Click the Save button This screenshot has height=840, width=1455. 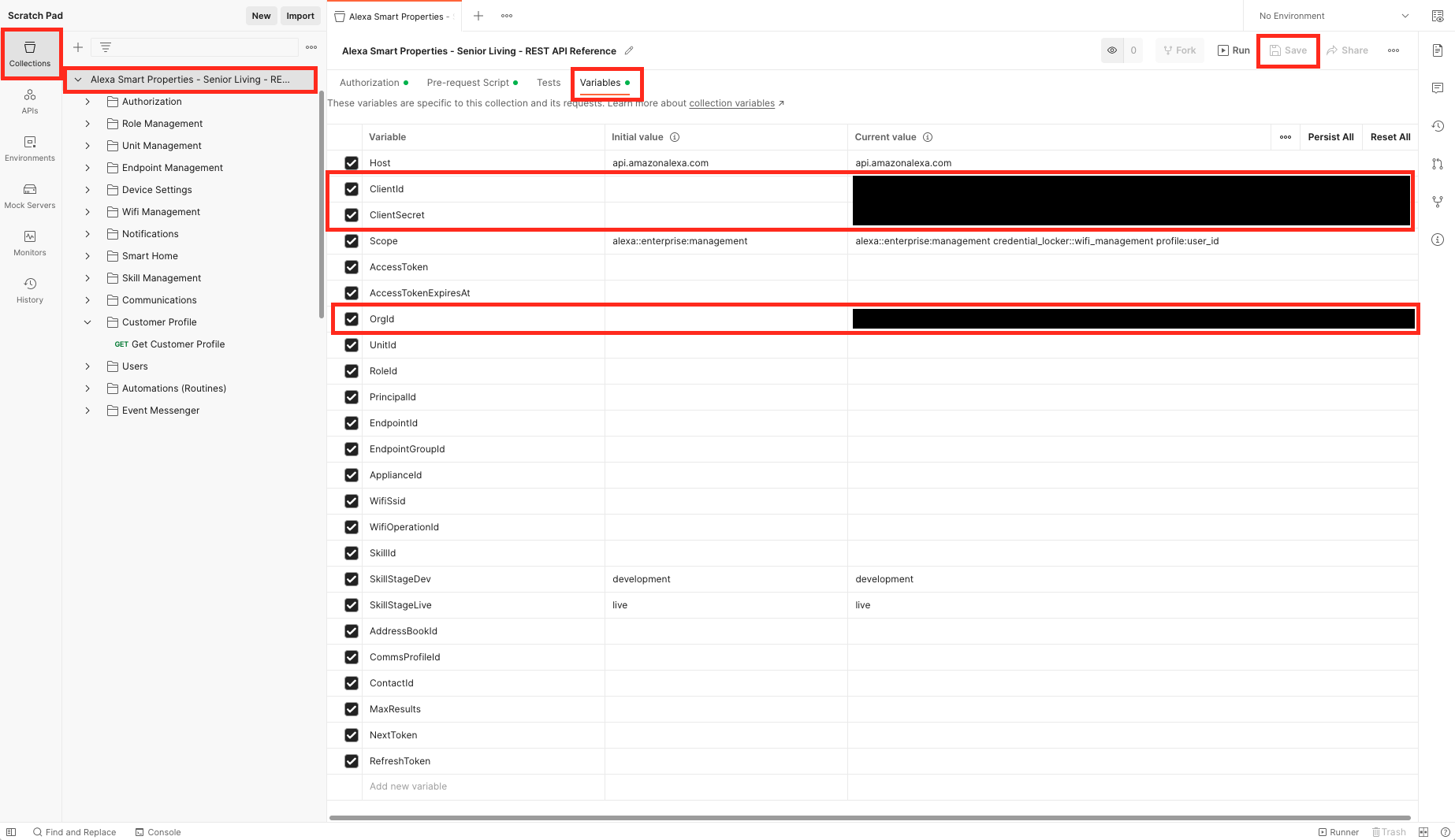(1288, 50)
